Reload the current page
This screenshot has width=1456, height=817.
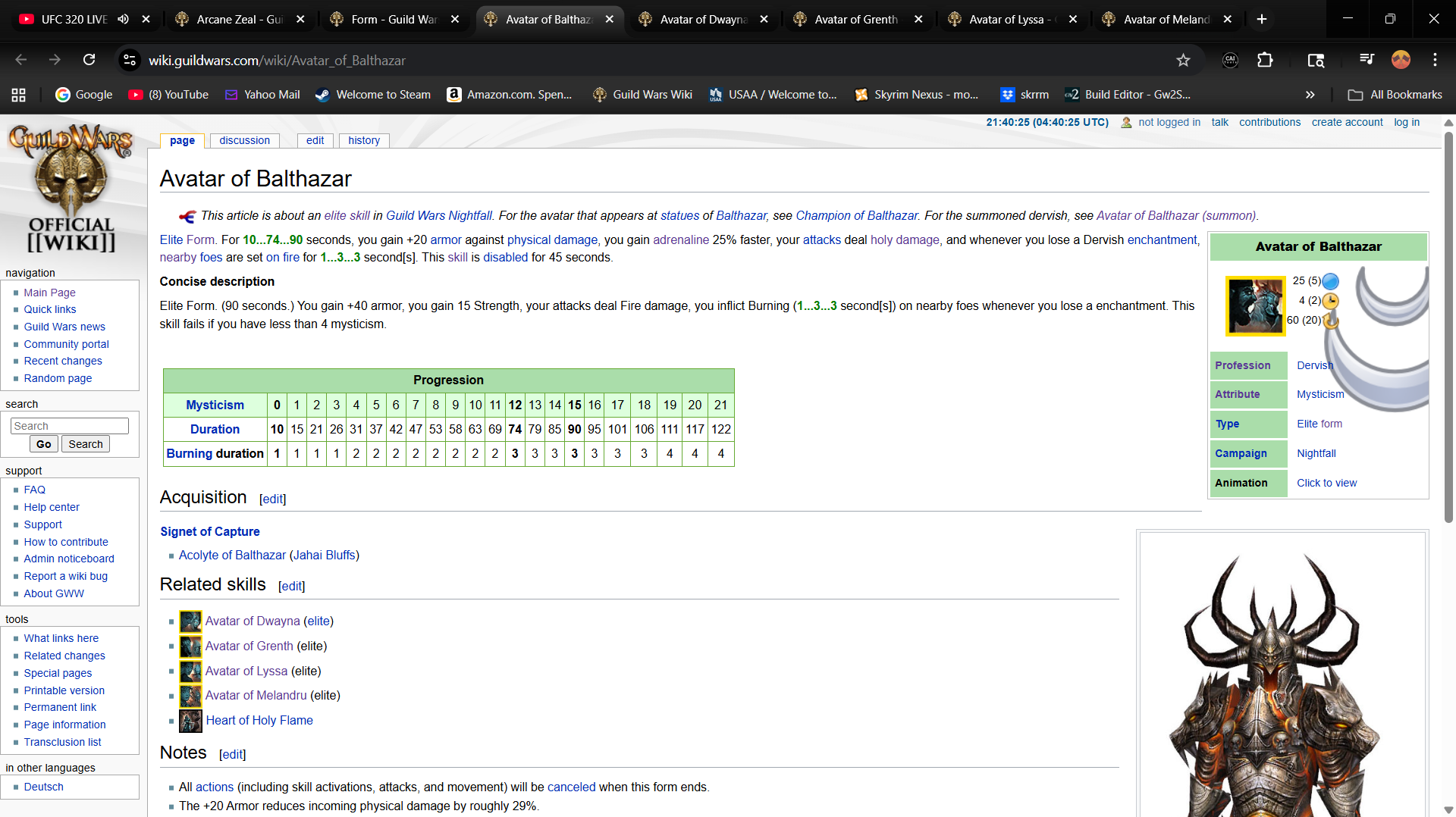pos(89,60)
